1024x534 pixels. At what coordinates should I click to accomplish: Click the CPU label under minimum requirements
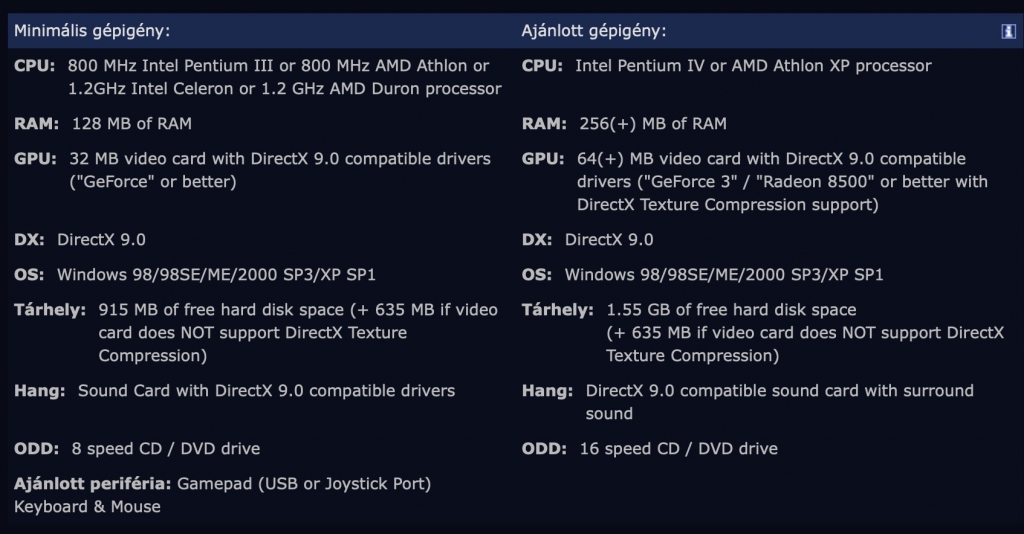tap(36, 66)
